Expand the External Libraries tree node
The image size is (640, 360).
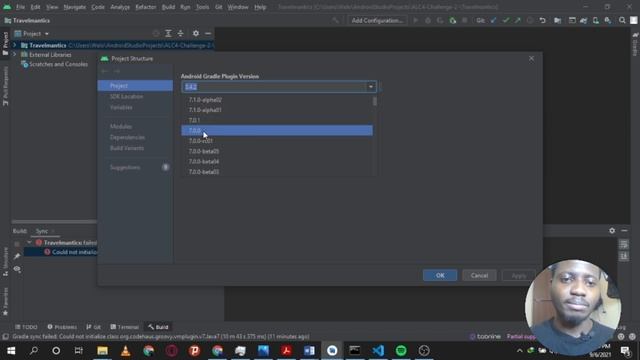[x=15, y=54]
